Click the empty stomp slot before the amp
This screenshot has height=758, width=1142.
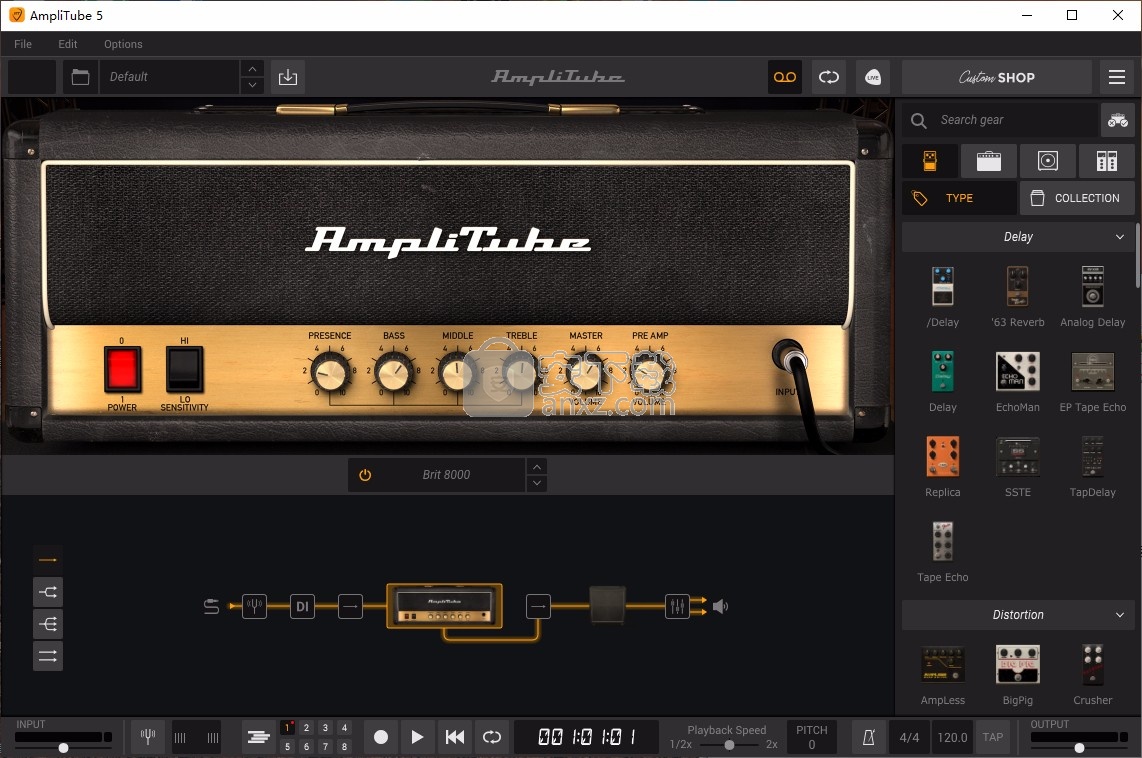click(x=350, y=606)
